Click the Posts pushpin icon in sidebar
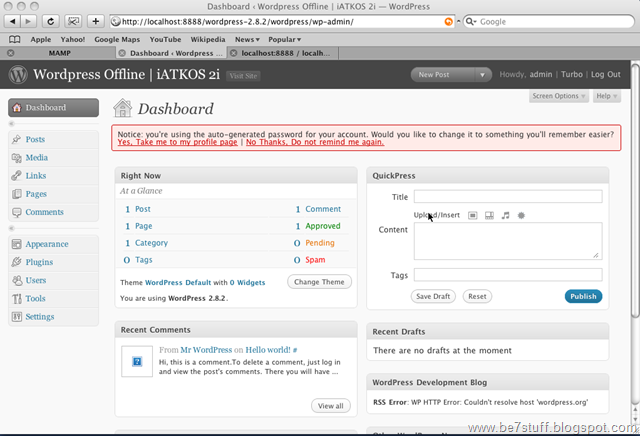640x436 pixels. point(16,140)
